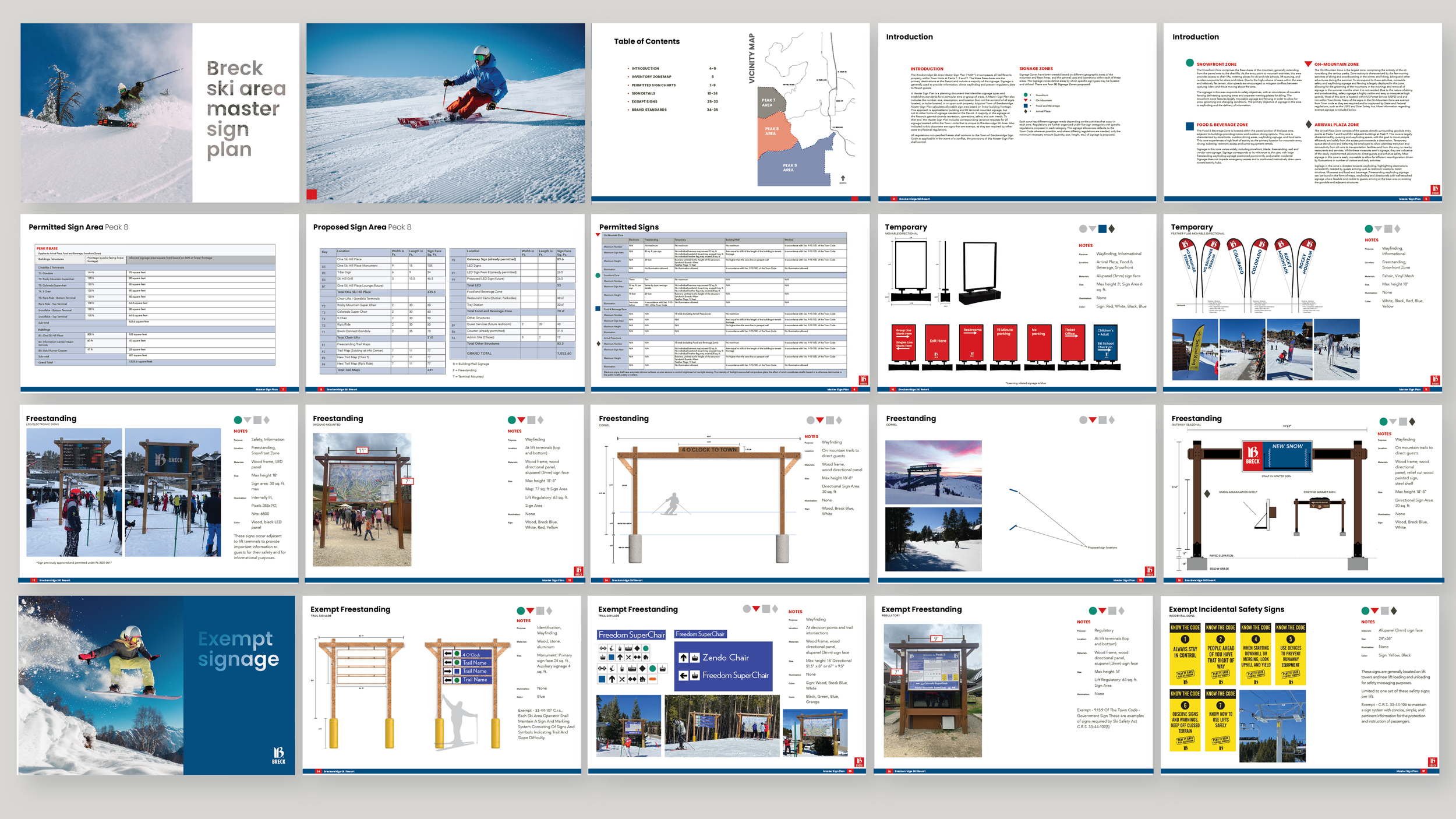
Task: Click the white Breck logo on Exempt signage slide
Action: [278, 754]
